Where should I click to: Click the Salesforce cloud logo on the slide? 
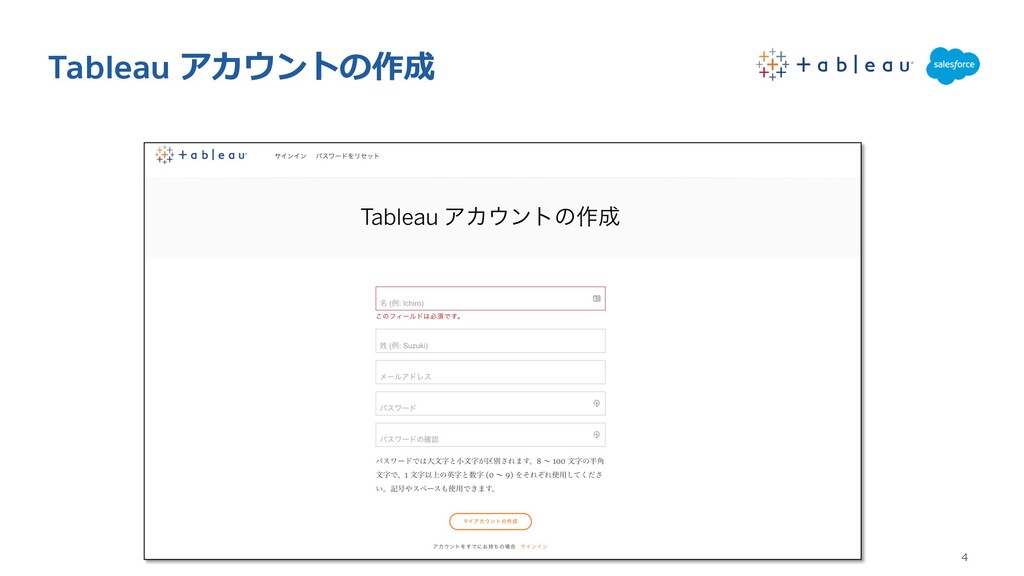coord(953,65)
